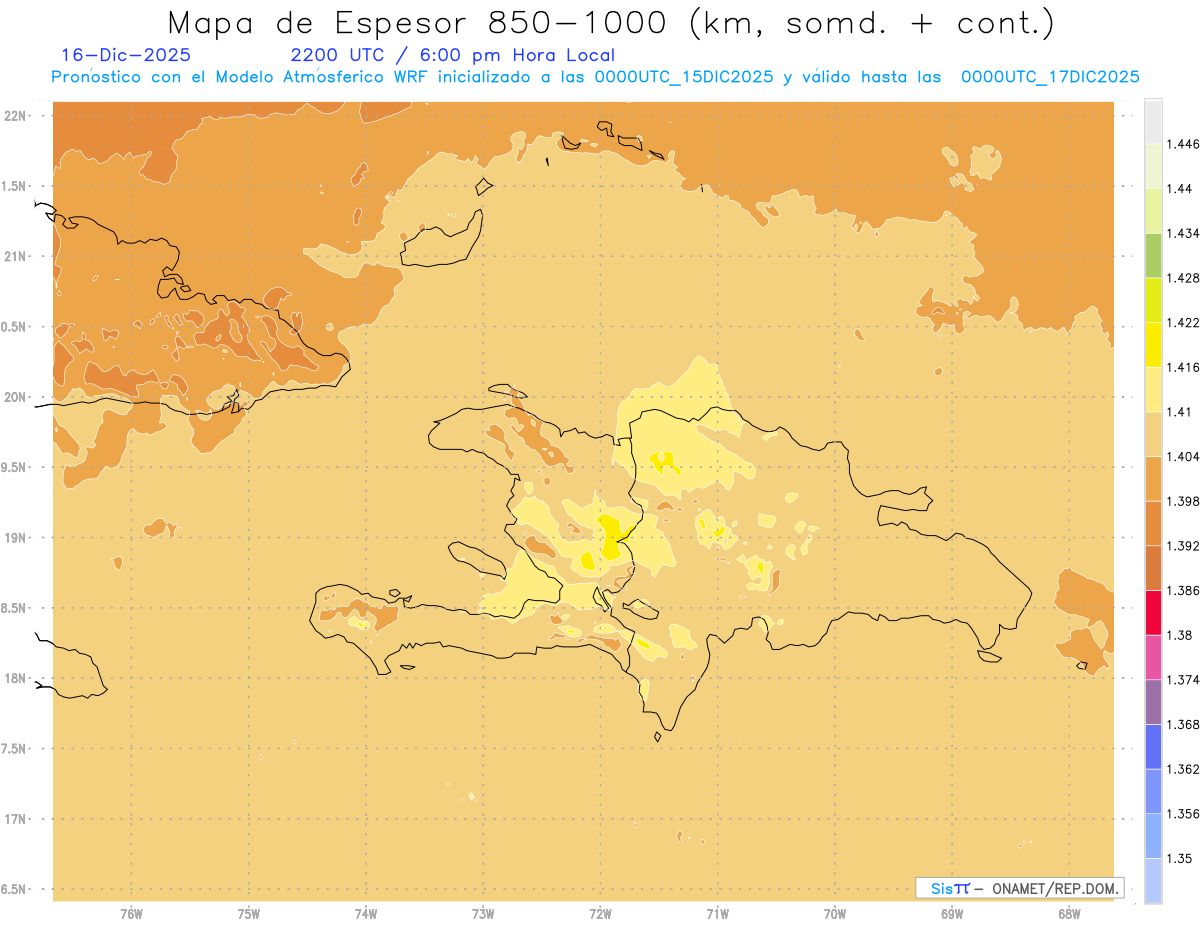
Task: Click the legend value '1.368'
Action: pyautogui.click(x=1184, y=725)
